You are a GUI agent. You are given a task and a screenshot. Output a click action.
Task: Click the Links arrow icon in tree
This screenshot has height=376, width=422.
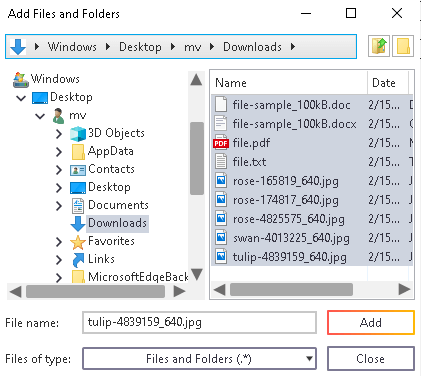click(x=78, y=260)
